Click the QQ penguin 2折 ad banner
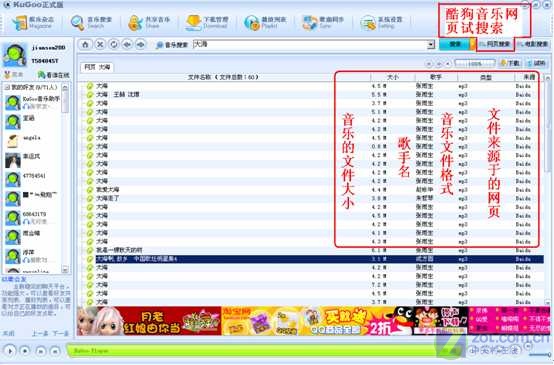This screenshot has height=365, width=554. (x=358, y=321)
